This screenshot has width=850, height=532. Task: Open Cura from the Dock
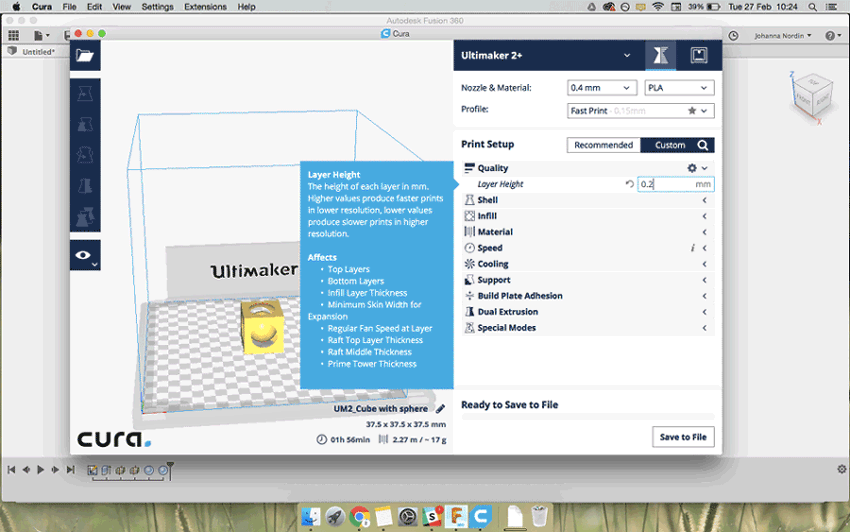(480, 516)
